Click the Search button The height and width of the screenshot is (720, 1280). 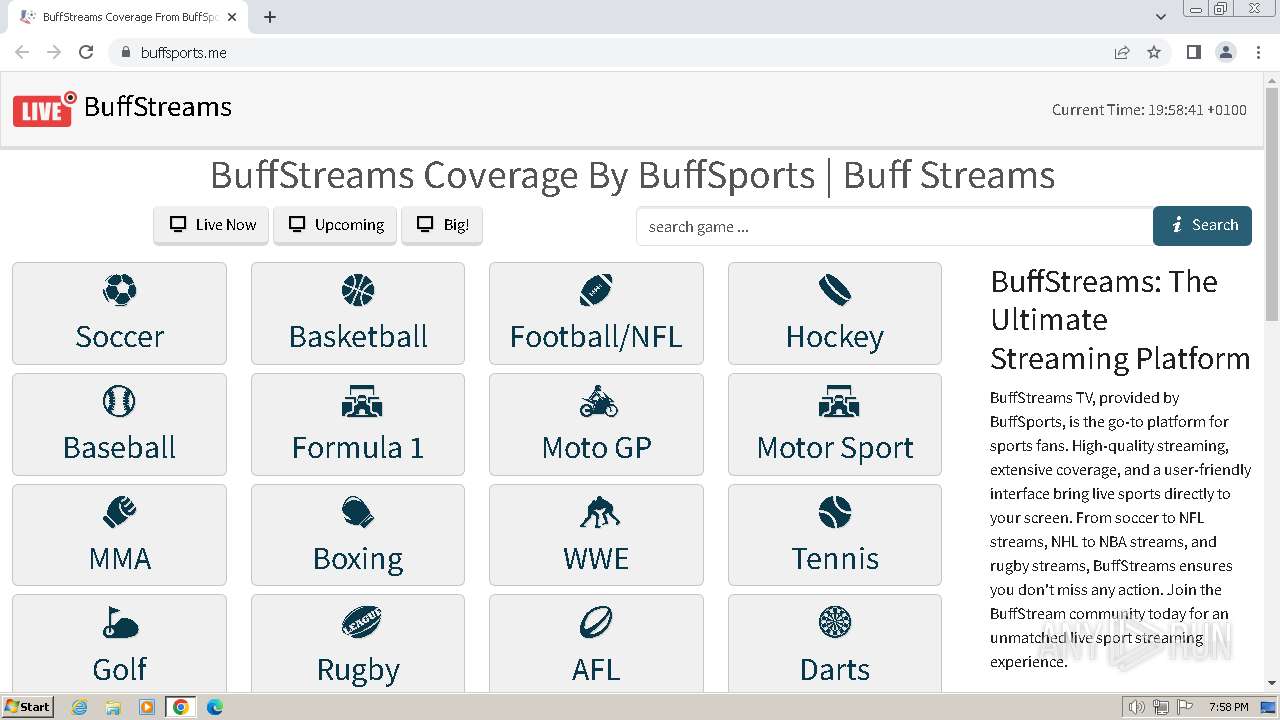tap(1202, 225)
